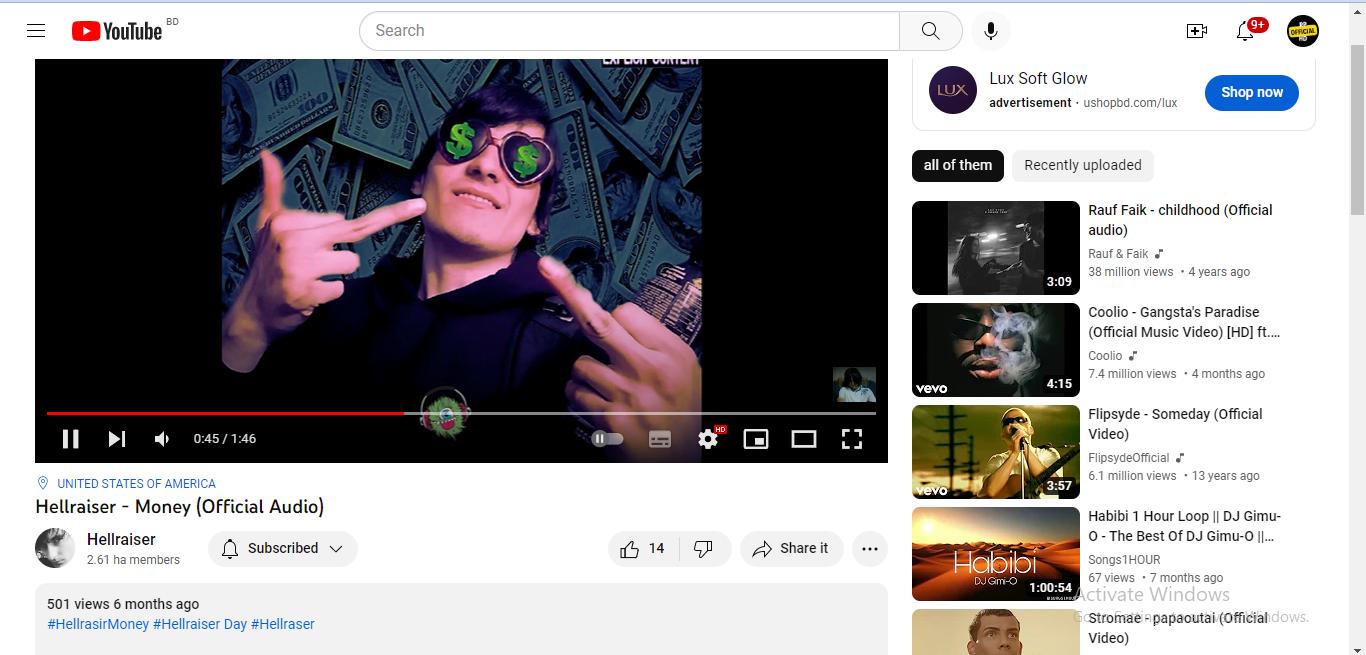The image size is (1366, 655).
Task: Pause the video playback
Action: 70,439
